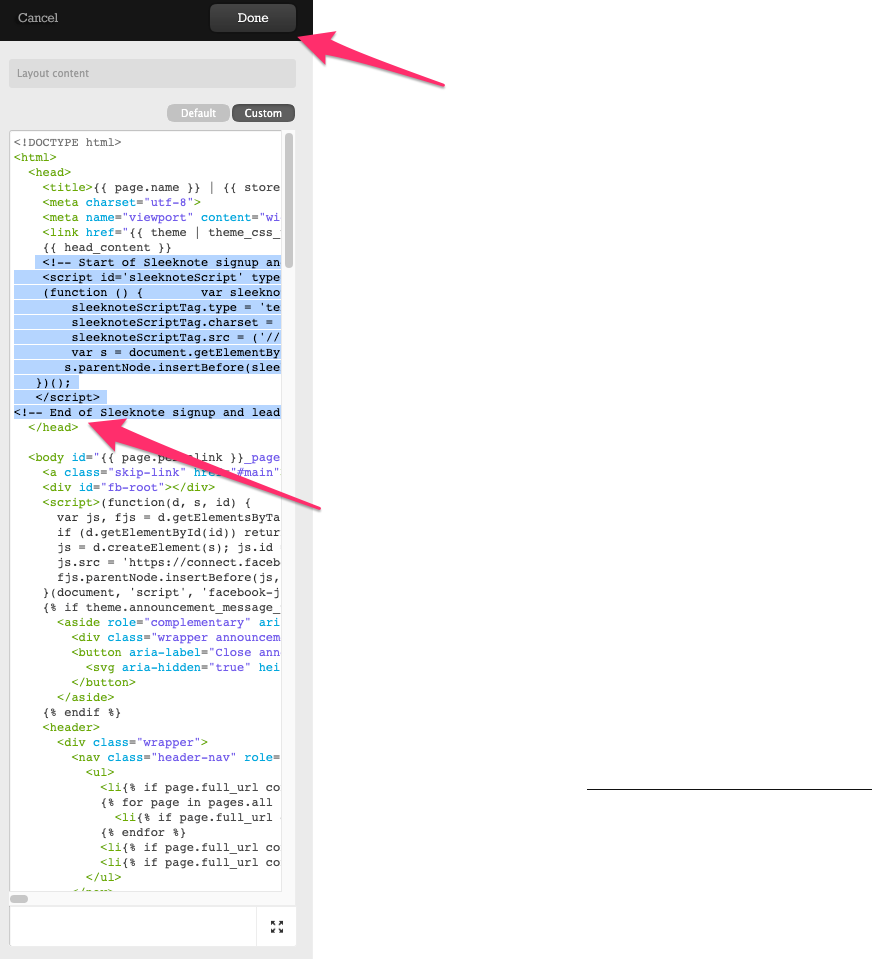
Task: Click the {% endfor %} line
Action: coord(143,832)
